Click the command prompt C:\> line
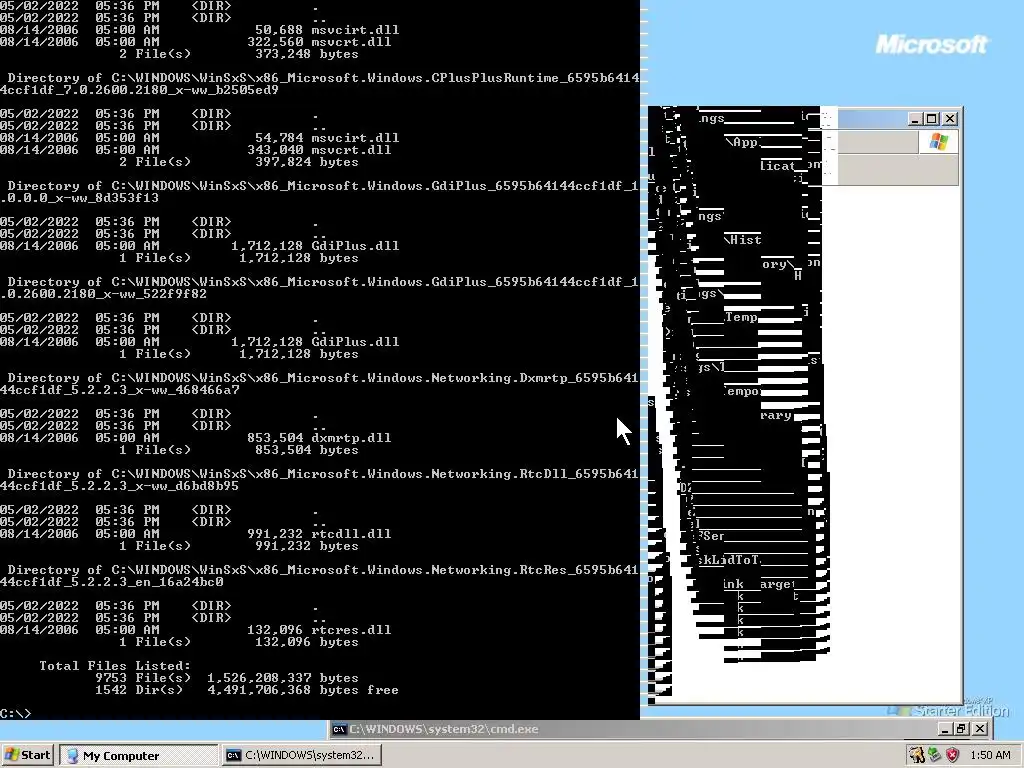 [x=16, y=713]
